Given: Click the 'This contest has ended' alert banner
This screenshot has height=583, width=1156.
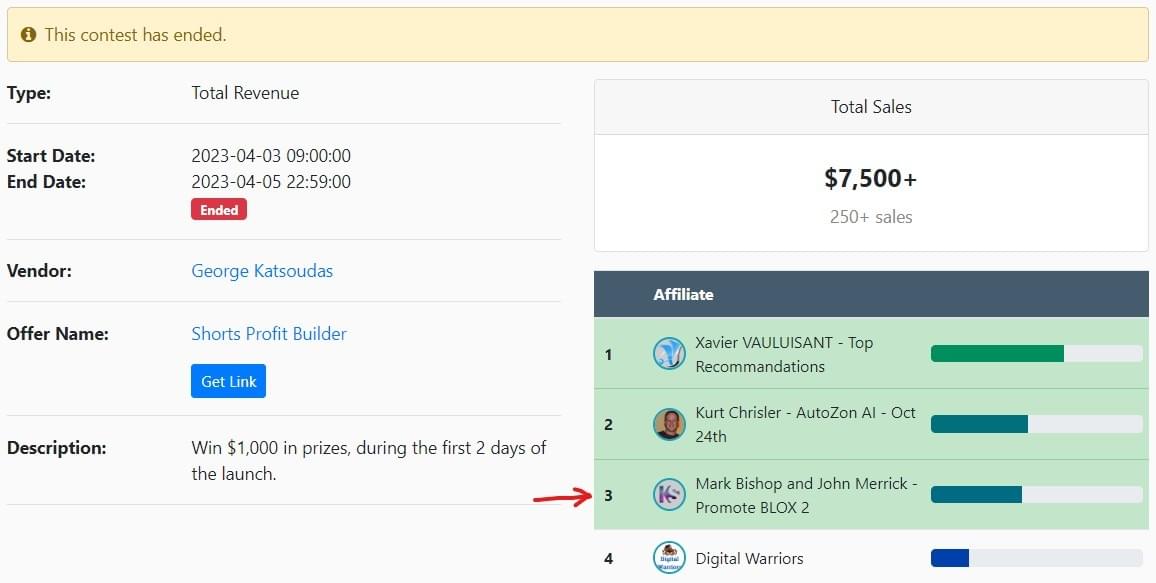Looking at the screenshot, I should click(x=578, y=35).
